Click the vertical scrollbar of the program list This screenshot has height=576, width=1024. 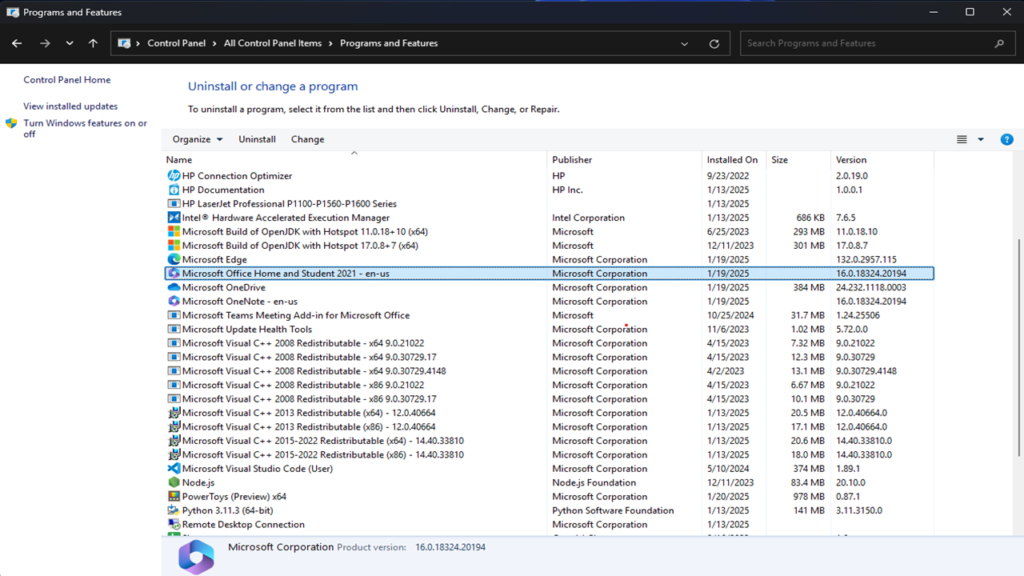click(1018, 348)
